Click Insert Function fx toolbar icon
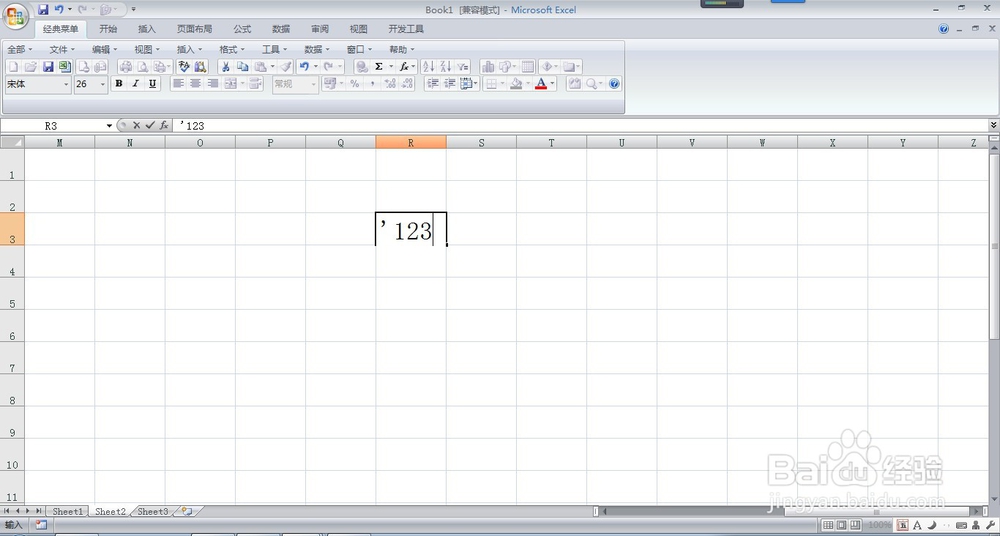 pos(404,66)
